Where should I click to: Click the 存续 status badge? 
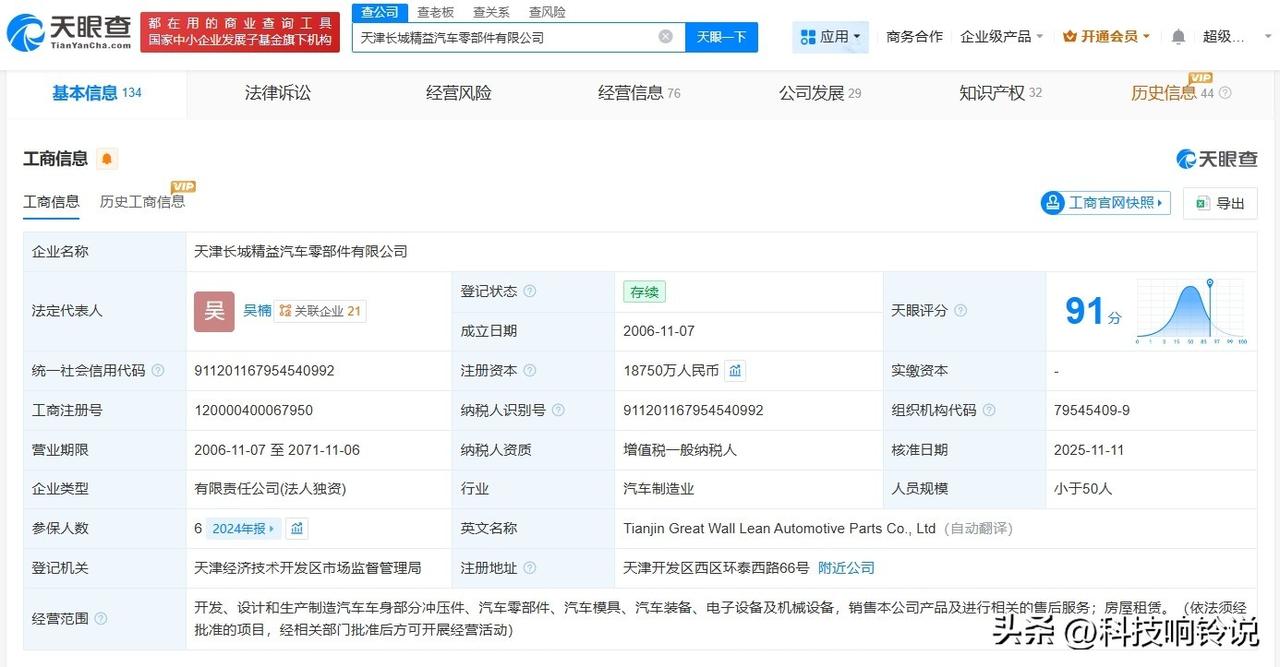[644, 292]
